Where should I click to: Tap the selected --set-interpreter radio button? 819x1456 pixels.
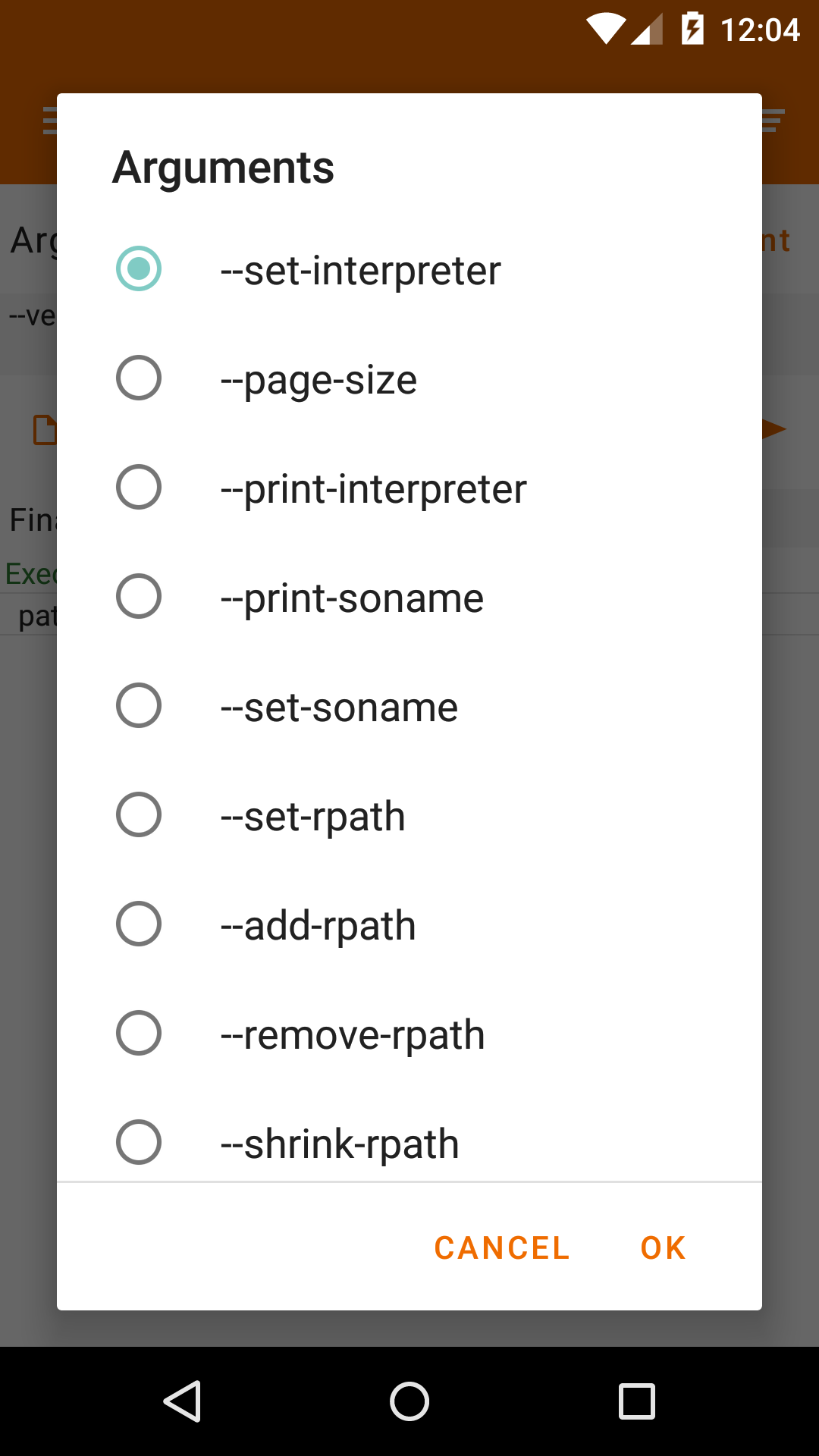(139, 269)
